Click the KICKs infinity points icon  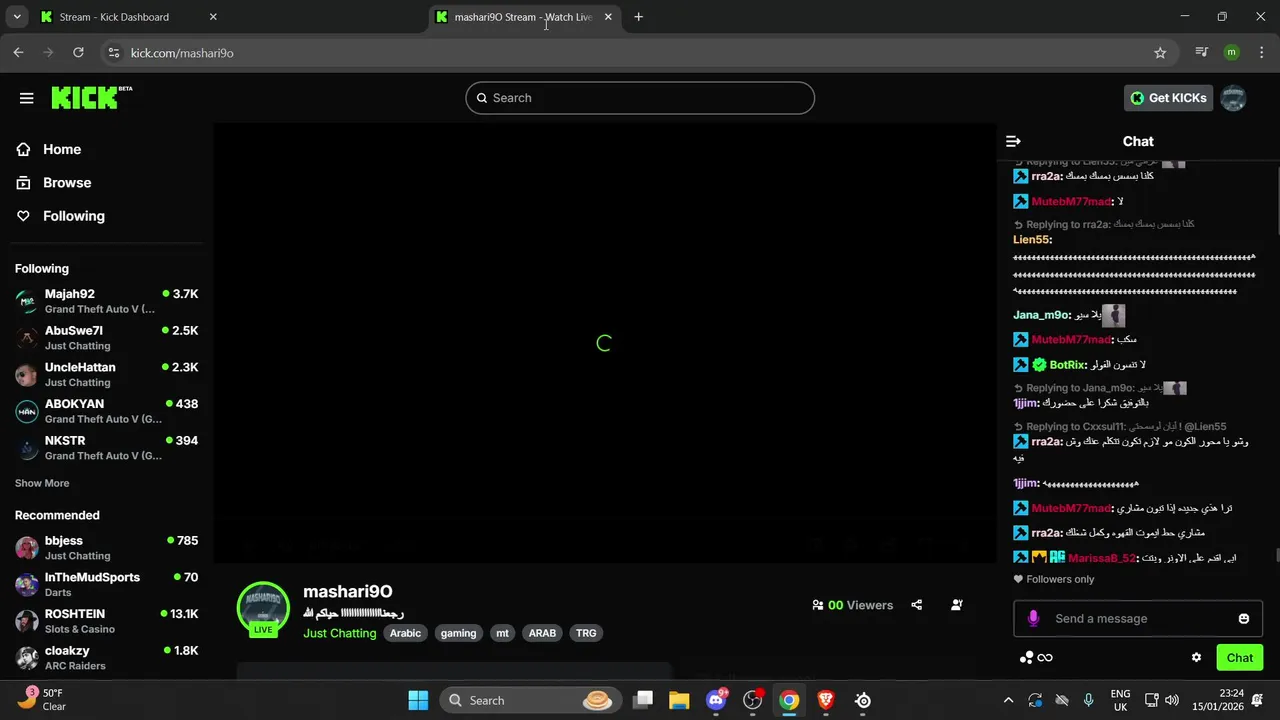point(1036,658)
